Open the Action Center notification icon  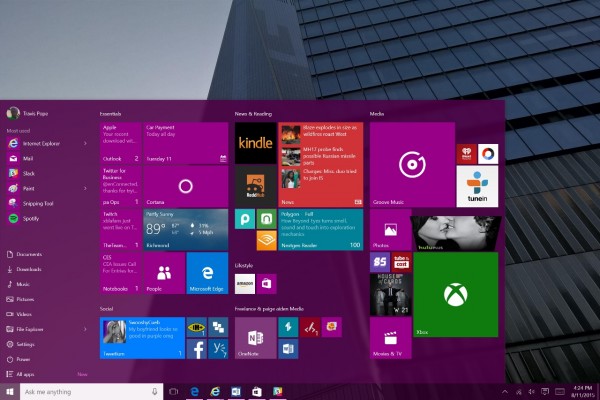click(545, 392)
